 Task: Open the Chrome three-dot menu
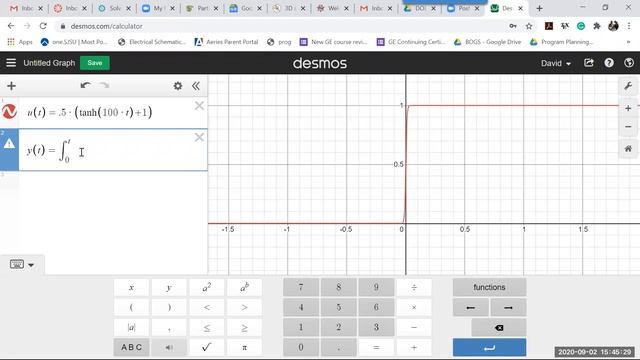[x=629, y=26]
